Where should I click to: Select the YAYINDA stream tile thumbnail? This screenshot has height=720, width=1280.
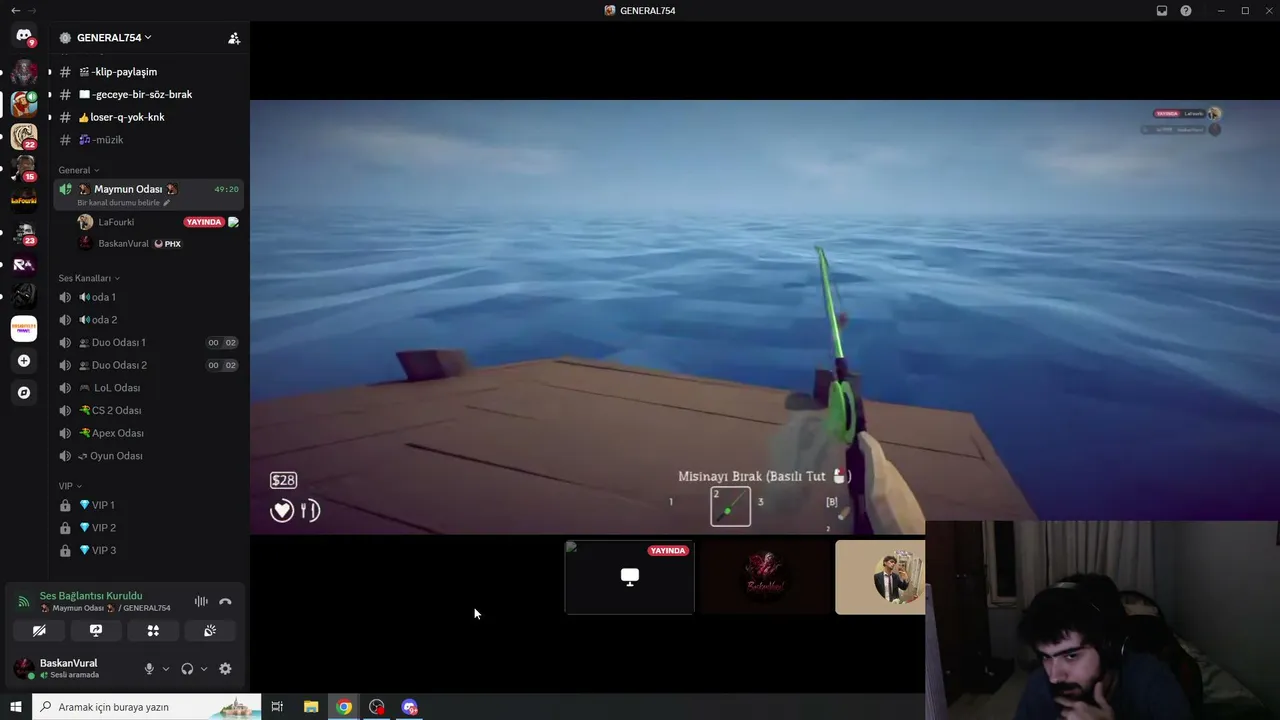pos(630,577)
